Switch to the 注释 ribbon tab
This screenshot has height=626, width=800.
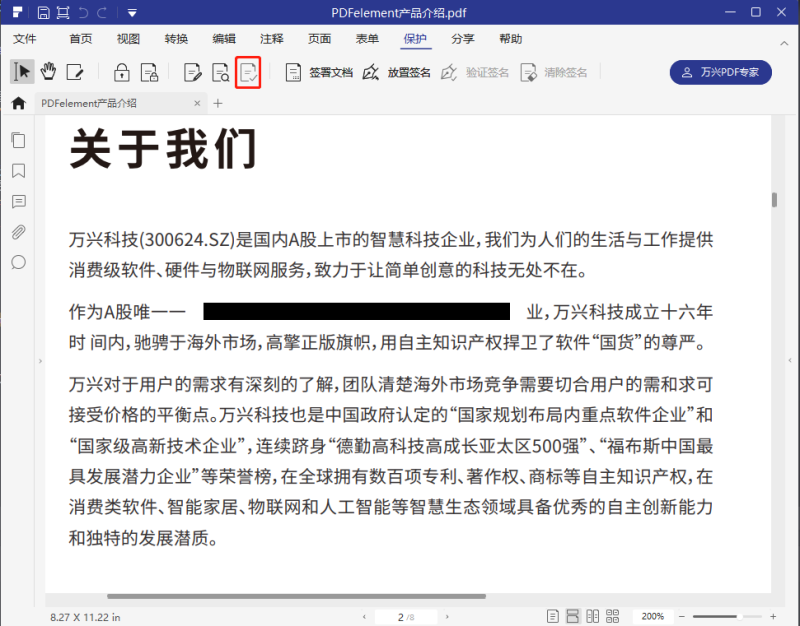click(270, 39)
